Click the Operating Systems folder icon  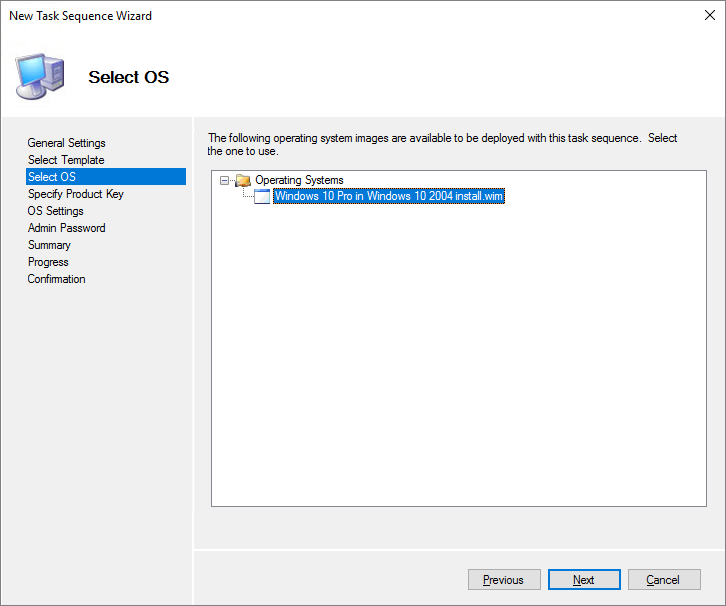coord(242,180)
